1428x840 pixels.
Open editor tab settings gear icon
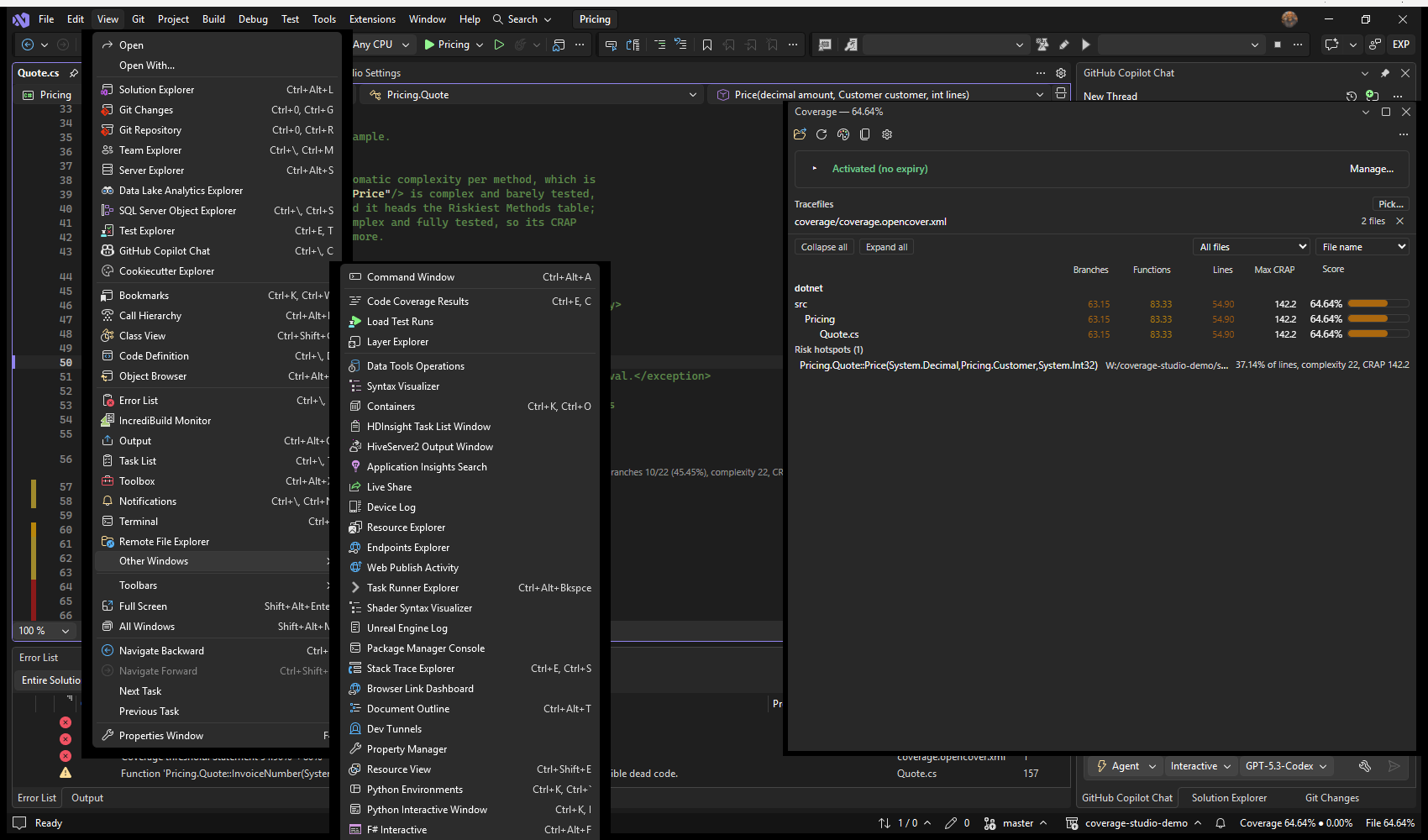(x=1061, y=73)
